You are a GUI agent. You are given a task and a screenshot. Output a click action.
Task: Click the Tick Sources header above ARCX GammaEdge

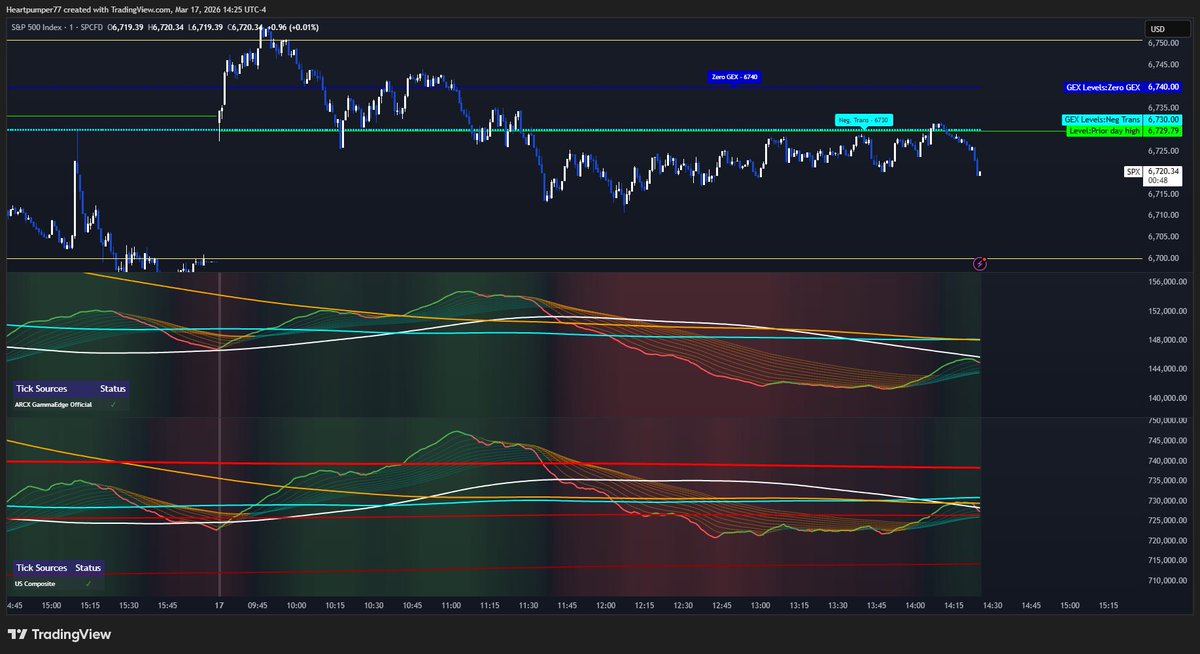pos(40,388)
